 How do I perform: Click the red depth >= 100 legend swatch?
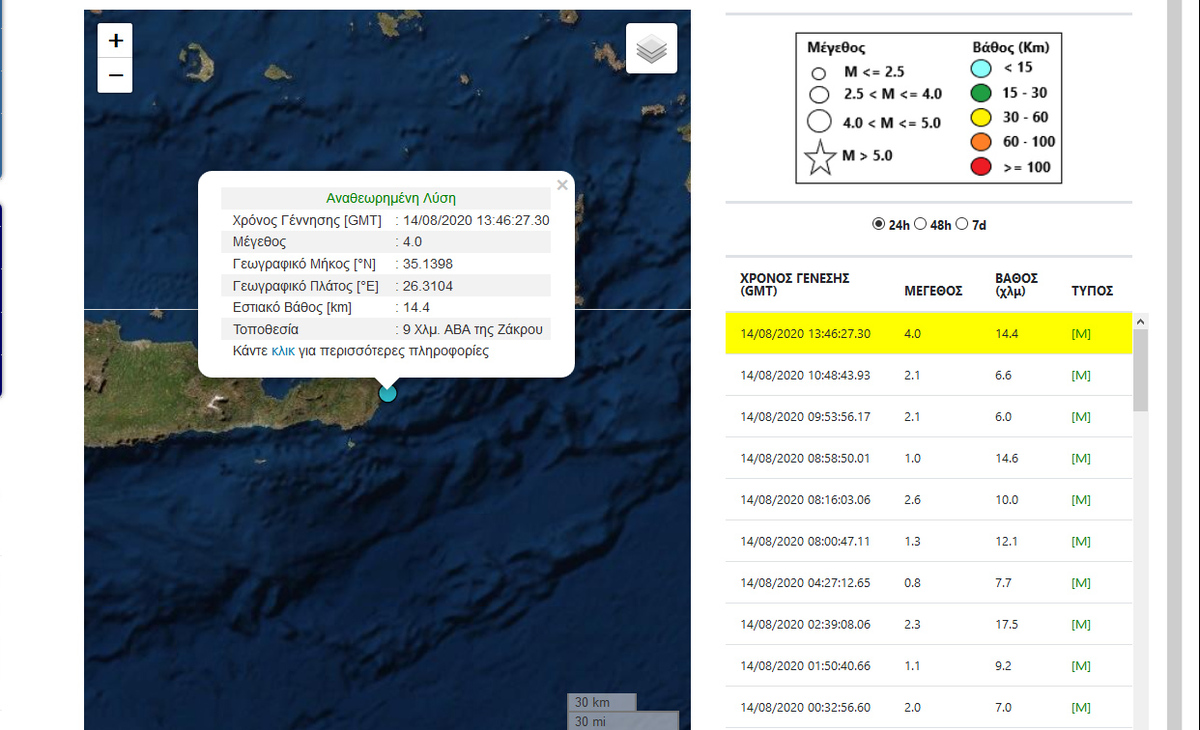coord(981,167)
